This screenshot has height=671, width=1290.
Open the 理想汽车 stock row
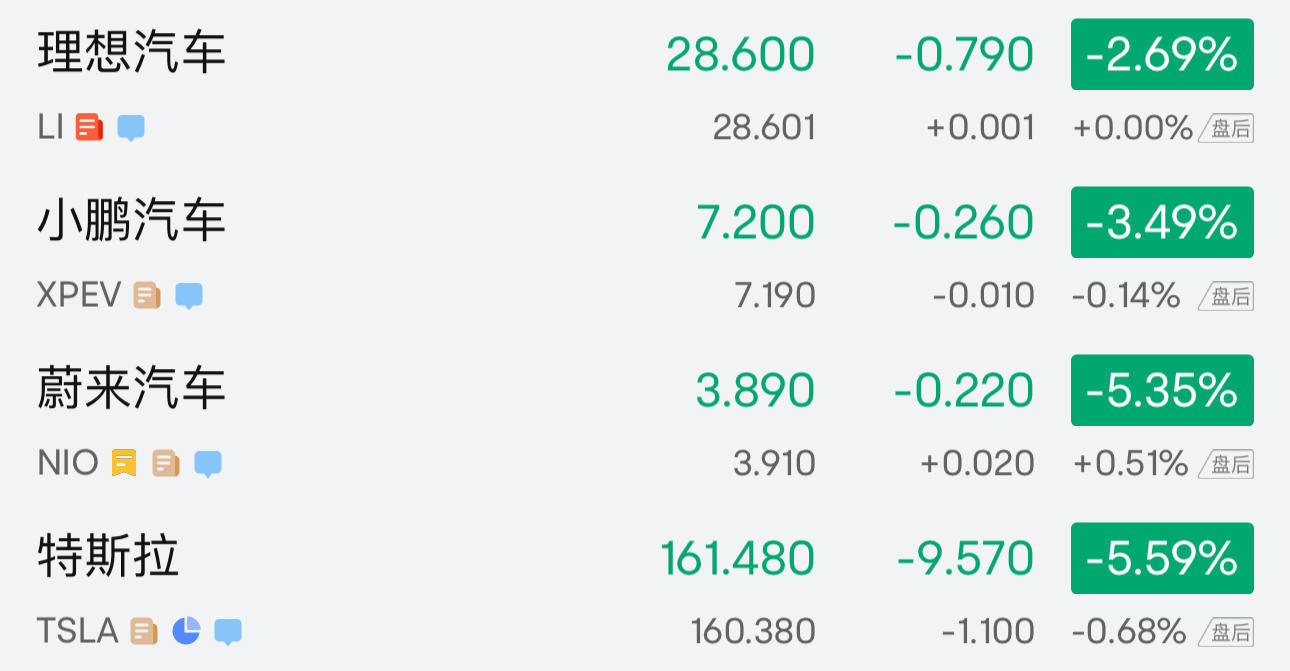coord(132,53)
